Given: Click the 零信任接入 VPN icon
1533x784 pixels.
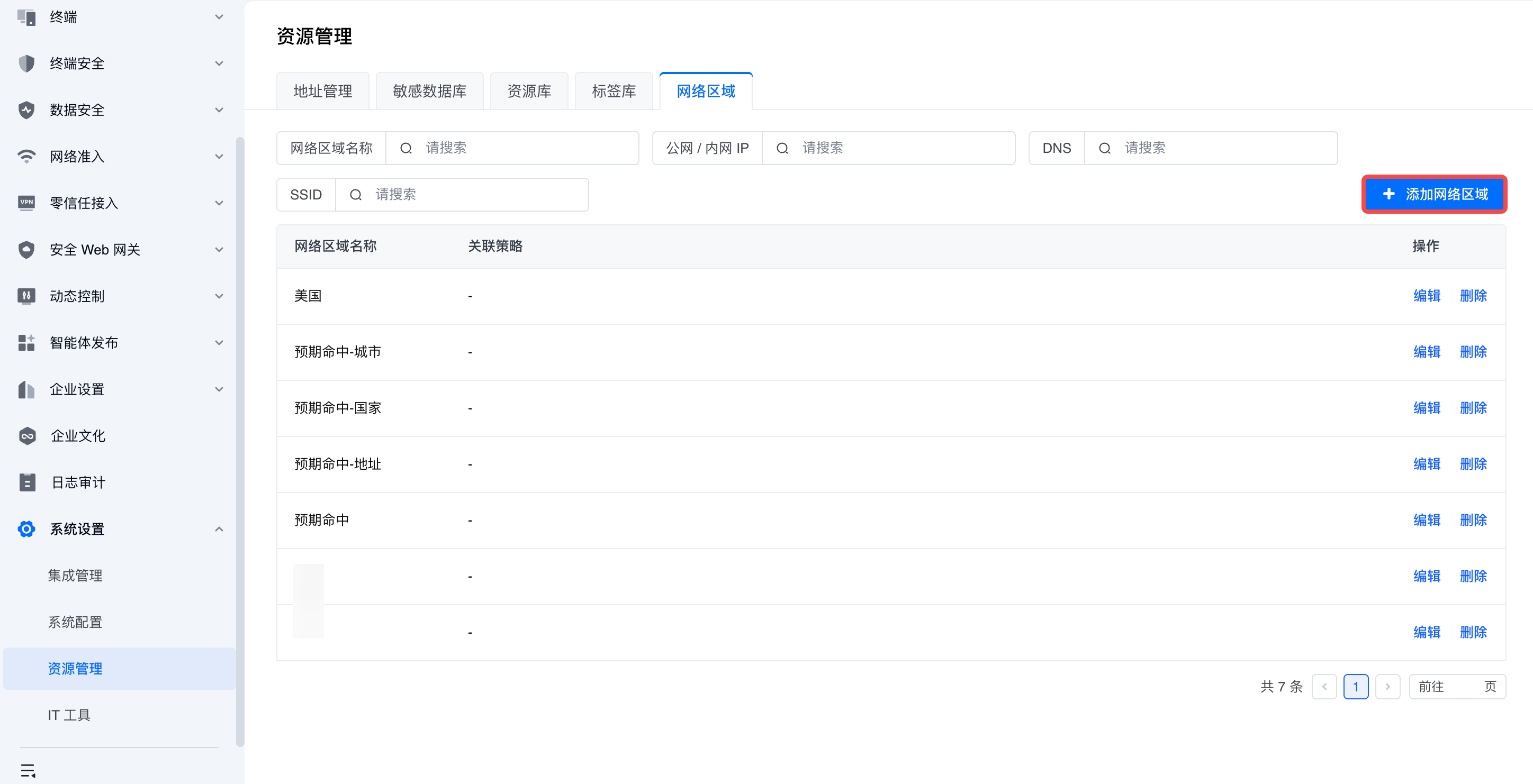Looking at the screenshot, I should pos(26,203).
